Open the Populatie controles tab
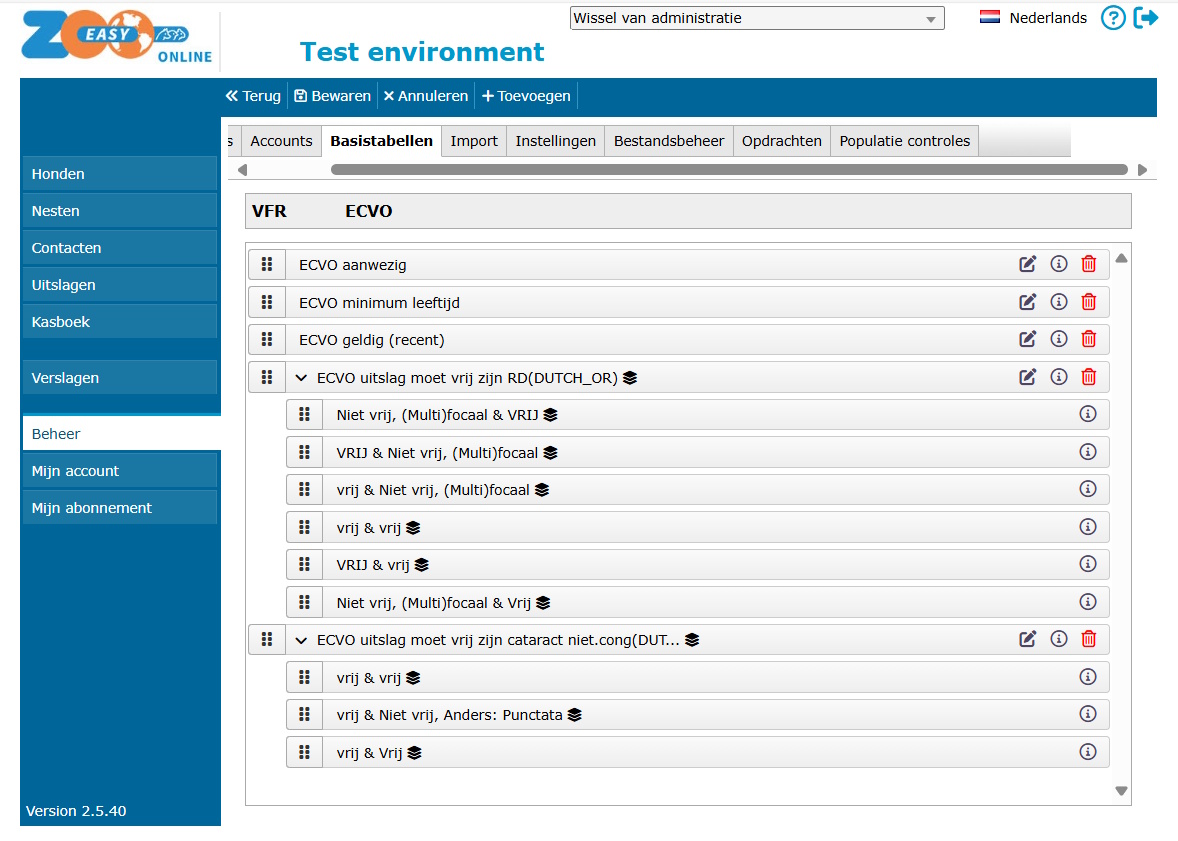 (903, 141)
